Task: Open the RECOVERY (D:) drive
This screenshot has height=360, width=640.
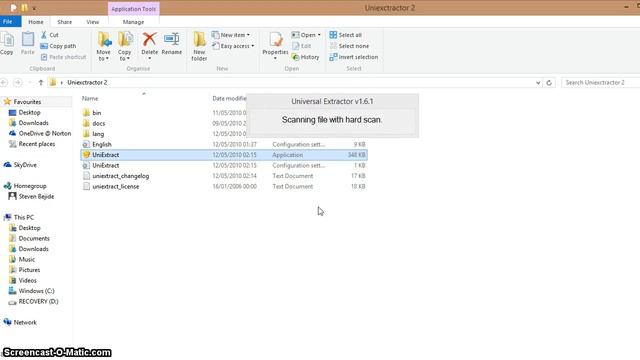Action: [38, 302]
